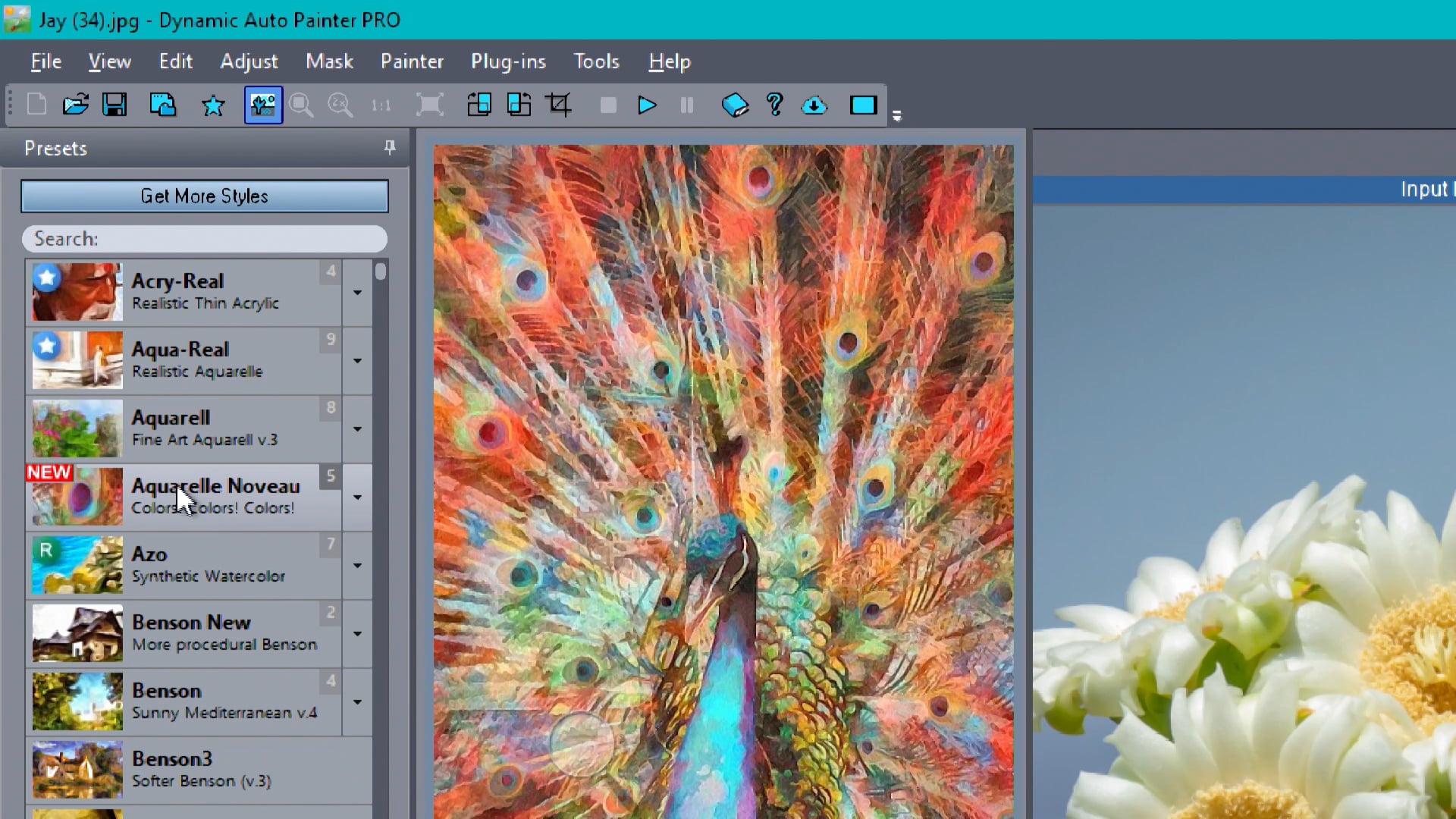Save the current painting
The height and width of the screenshot is (819, 1456).
[115, 105]
